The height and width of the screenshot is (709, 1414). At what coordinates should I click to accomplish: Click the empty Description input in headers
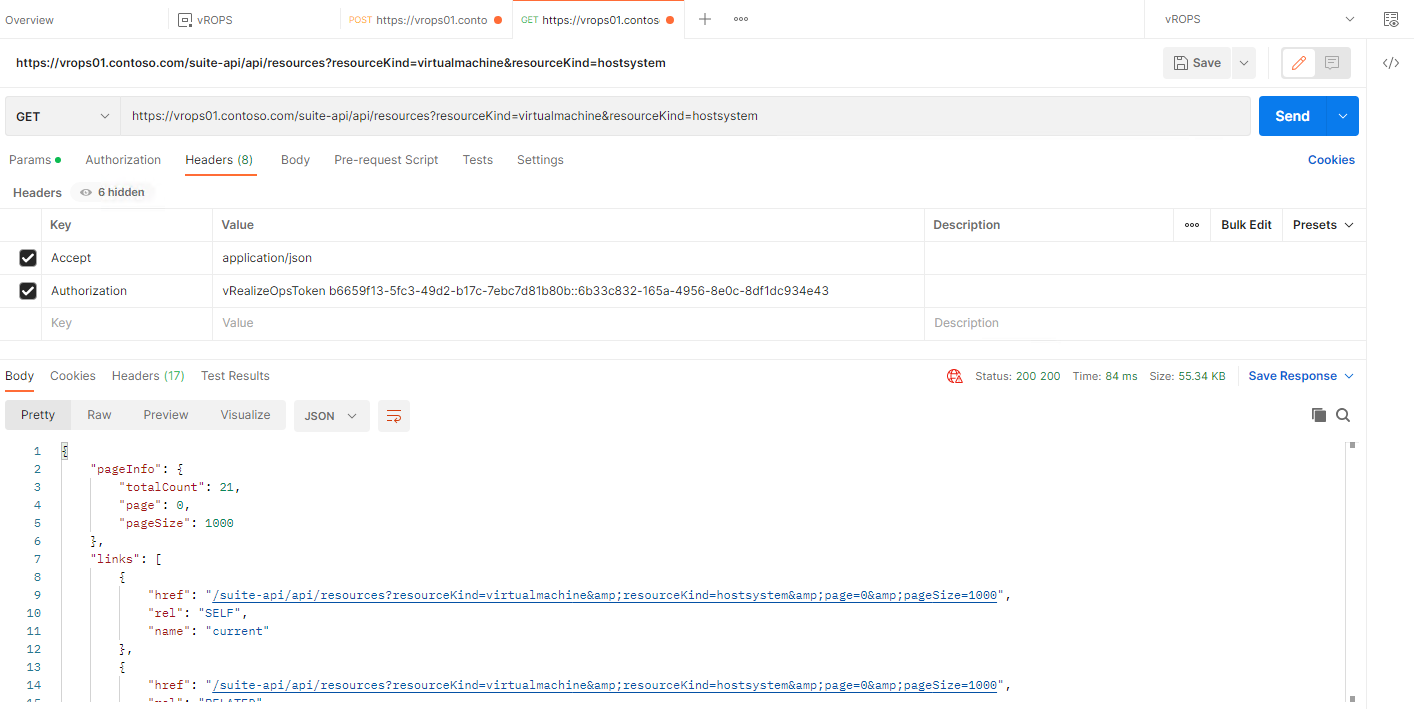pyautogui.click(x=1145, y=323)
